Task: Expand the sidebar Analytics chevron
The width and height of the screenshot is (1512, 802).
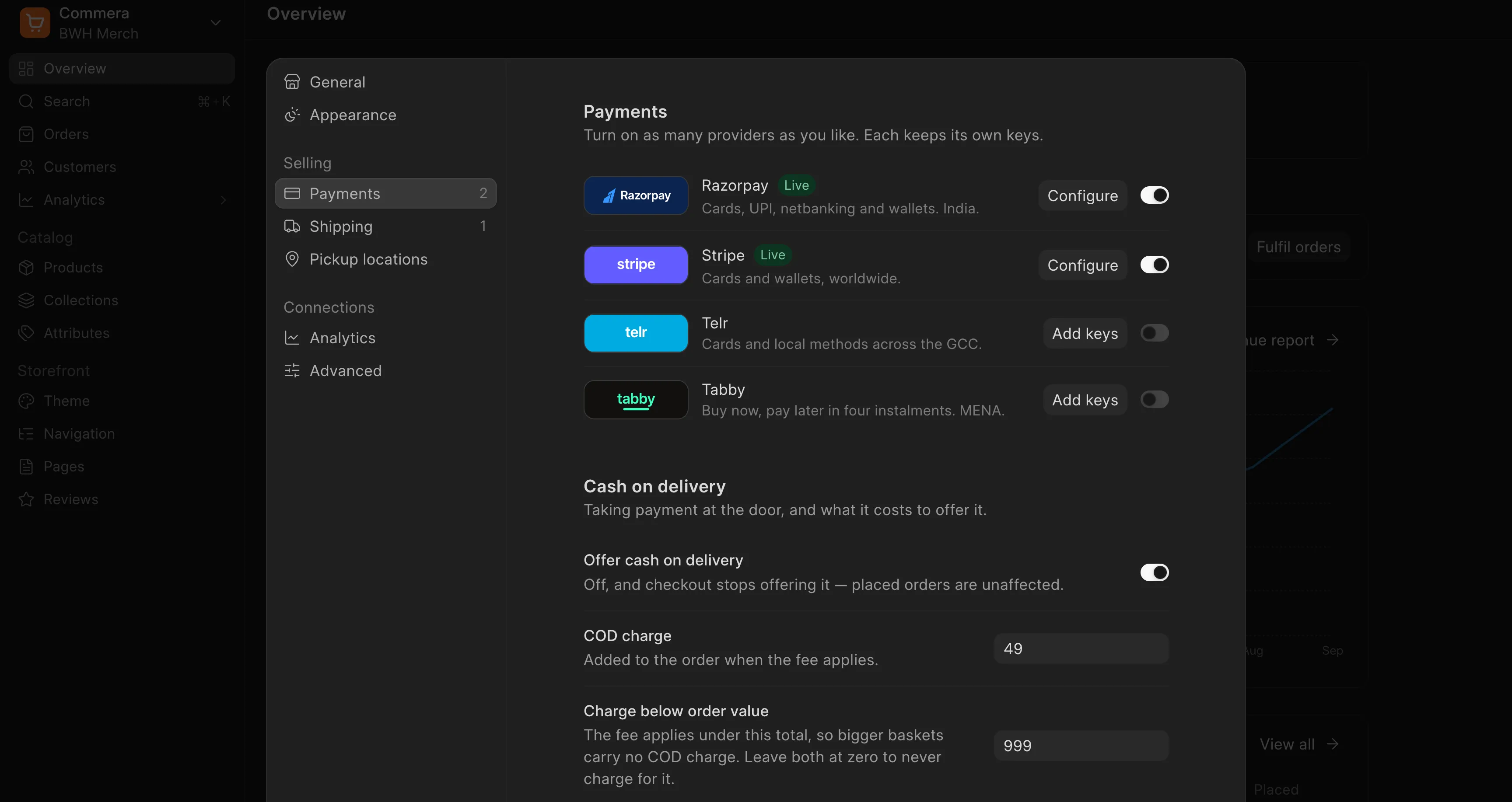Action: click(x=223, y=199)
